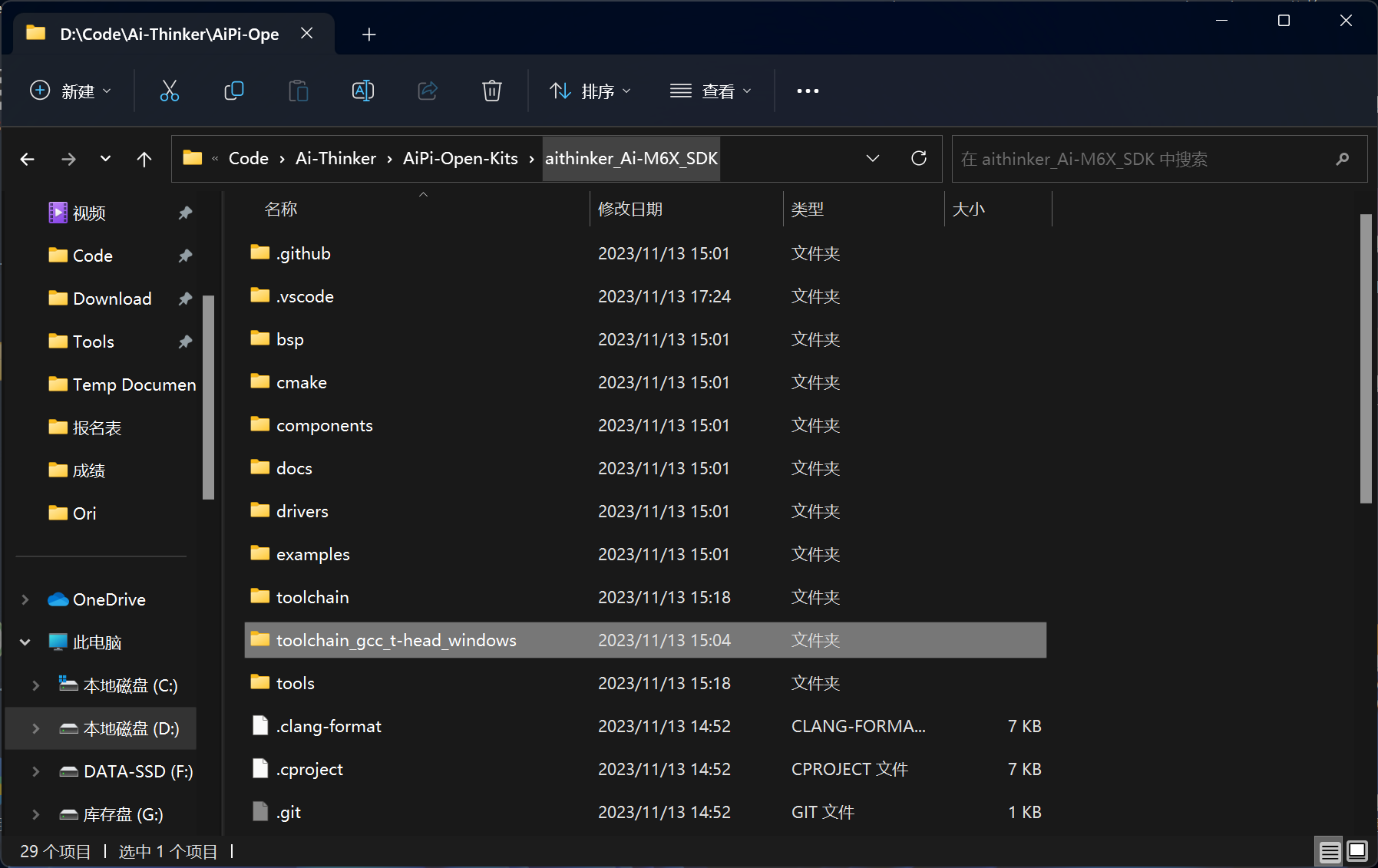Image resolution: width=1378 pixels, height=868 pixels.
Task: Click the Copy icon in toolbar
Action: (233, 91)
